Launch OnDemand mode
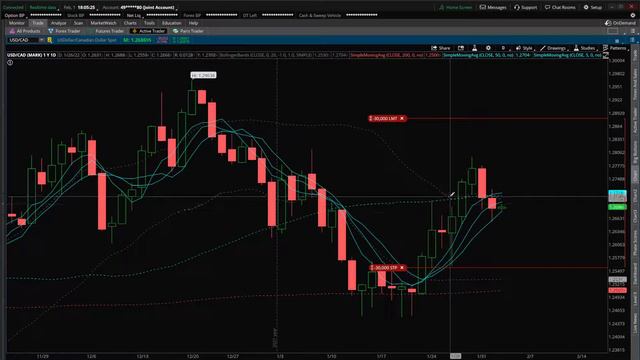 coord(620,23)
